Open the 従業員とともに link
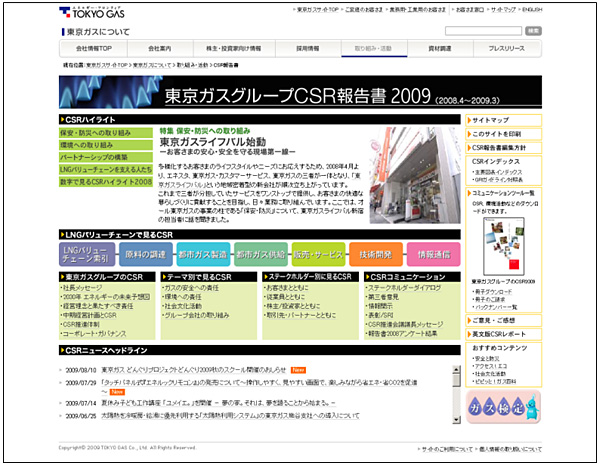Image resolution: width=600 pixels, height=466 pixels. coord(285,297)
